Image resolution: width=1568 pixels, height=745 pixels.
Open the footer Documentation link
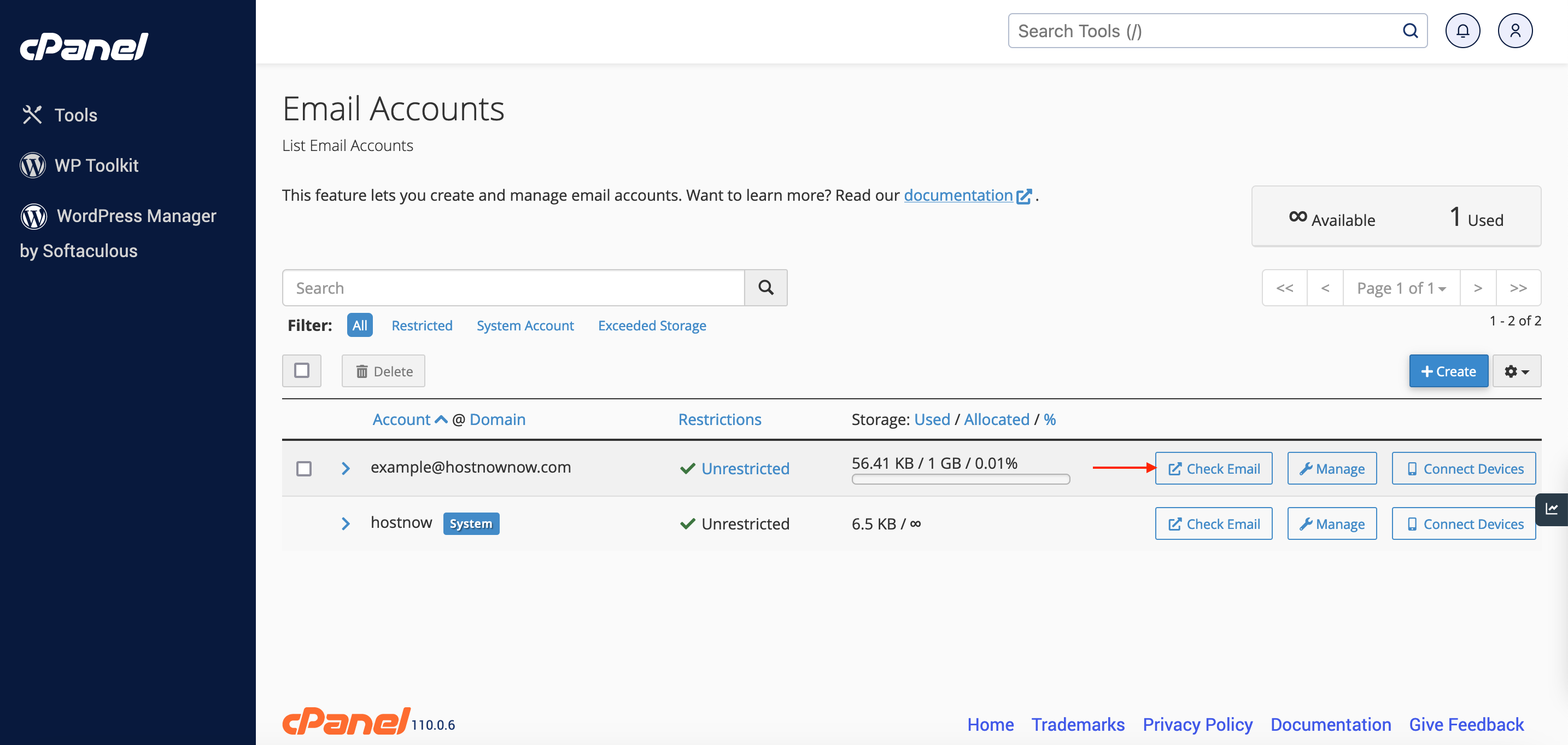coord(1331,724)
